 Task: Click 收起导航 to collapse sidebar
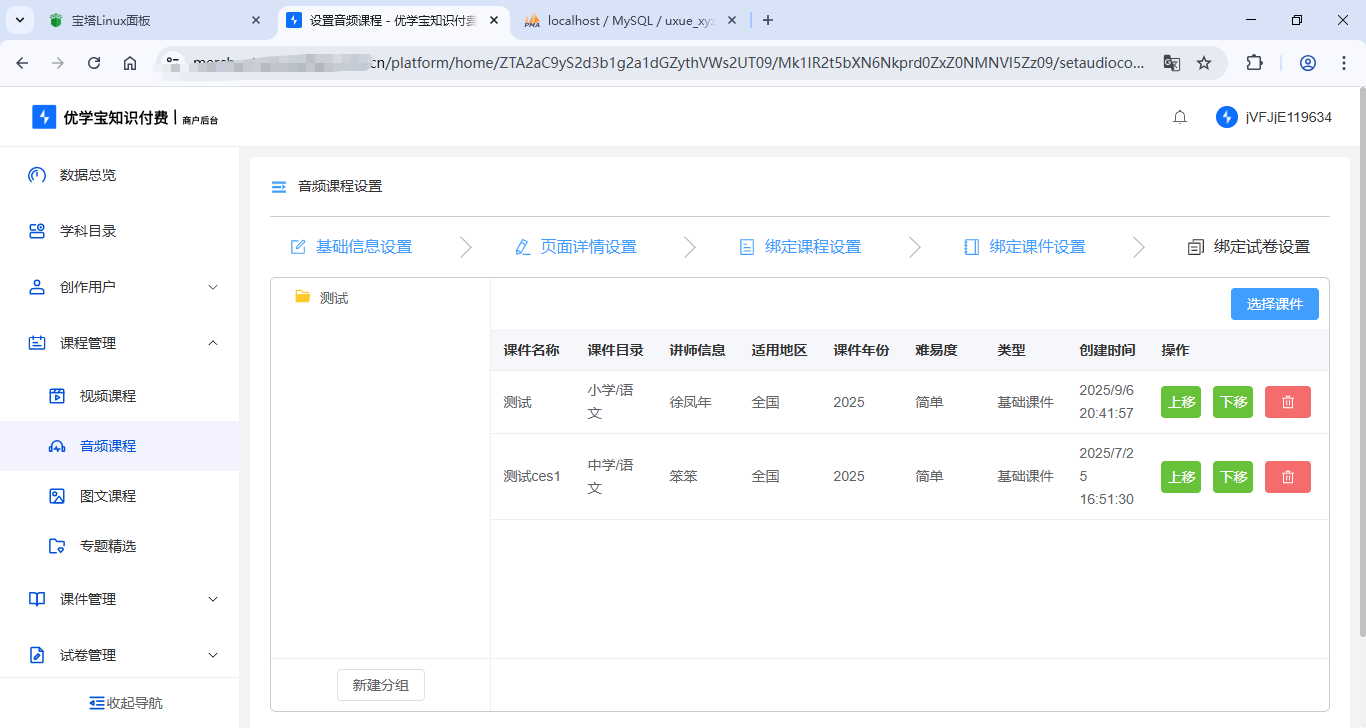pyautogui.click(x=125, y=703)
